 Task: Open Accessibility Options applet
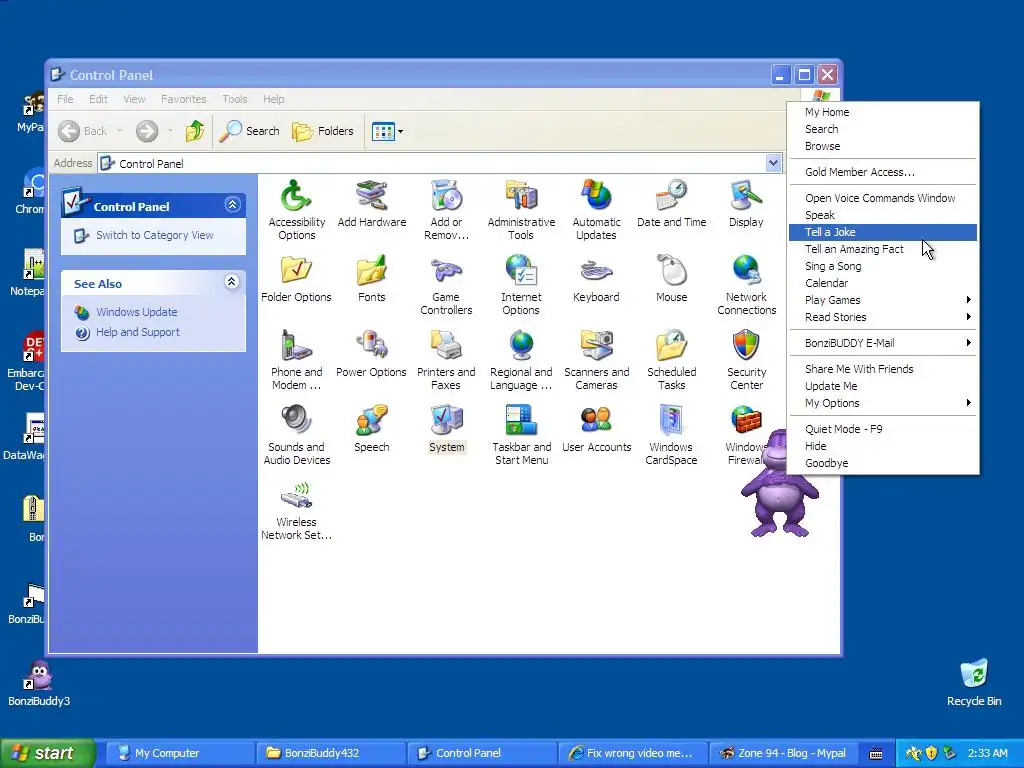point(296,210)
